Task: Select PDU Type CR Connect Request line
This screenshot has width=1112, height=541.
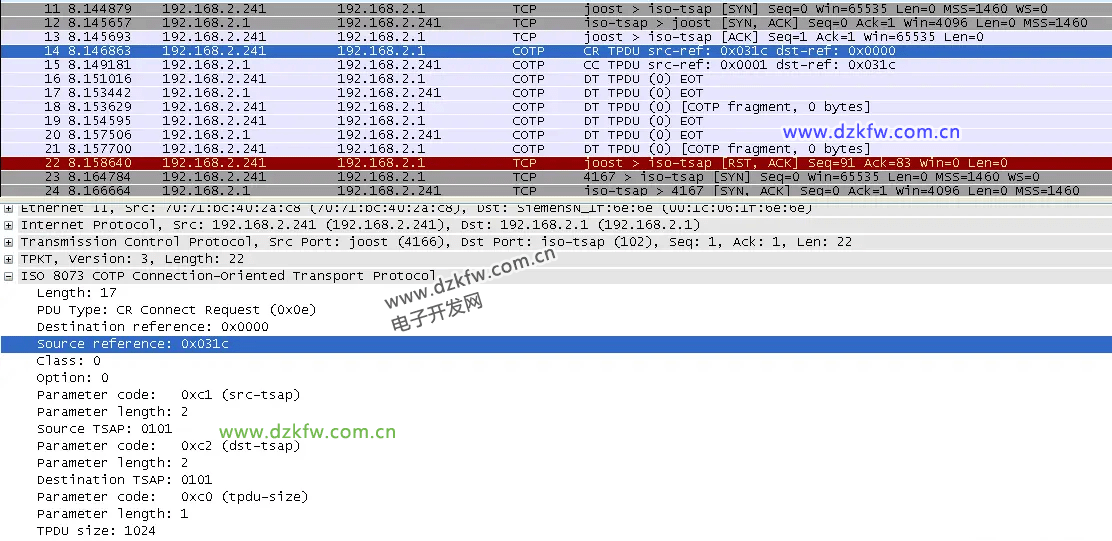Action: pyautogui.click(x=176, y=310)
